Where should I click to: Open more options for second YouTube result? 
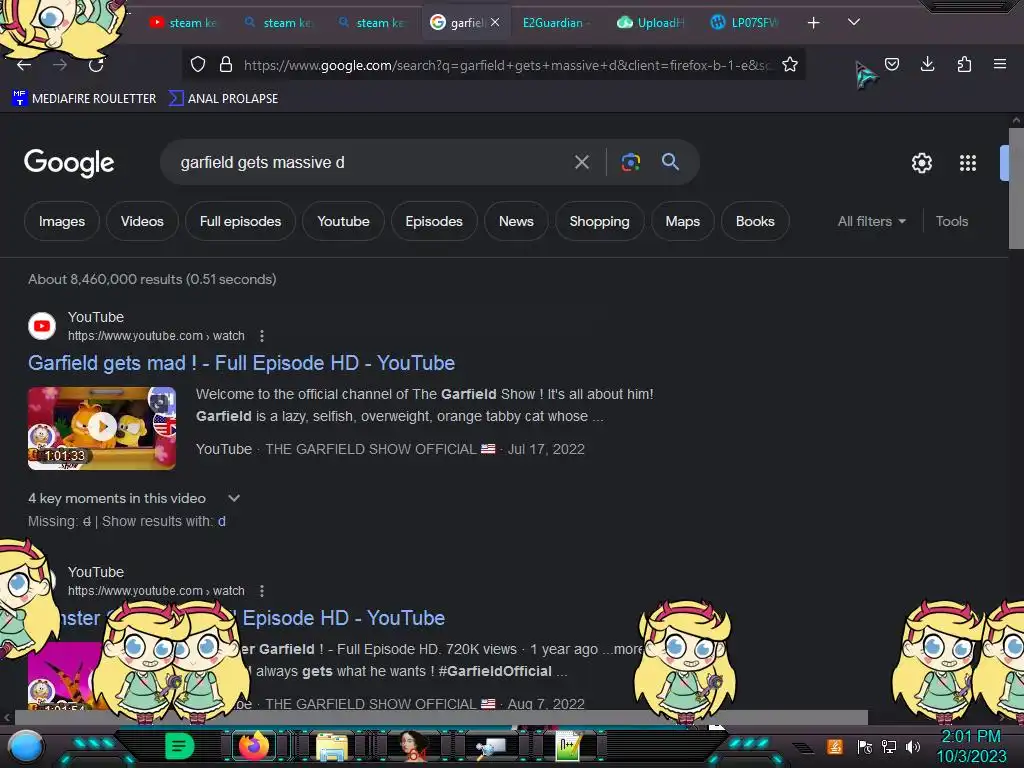tap(262, 590)
